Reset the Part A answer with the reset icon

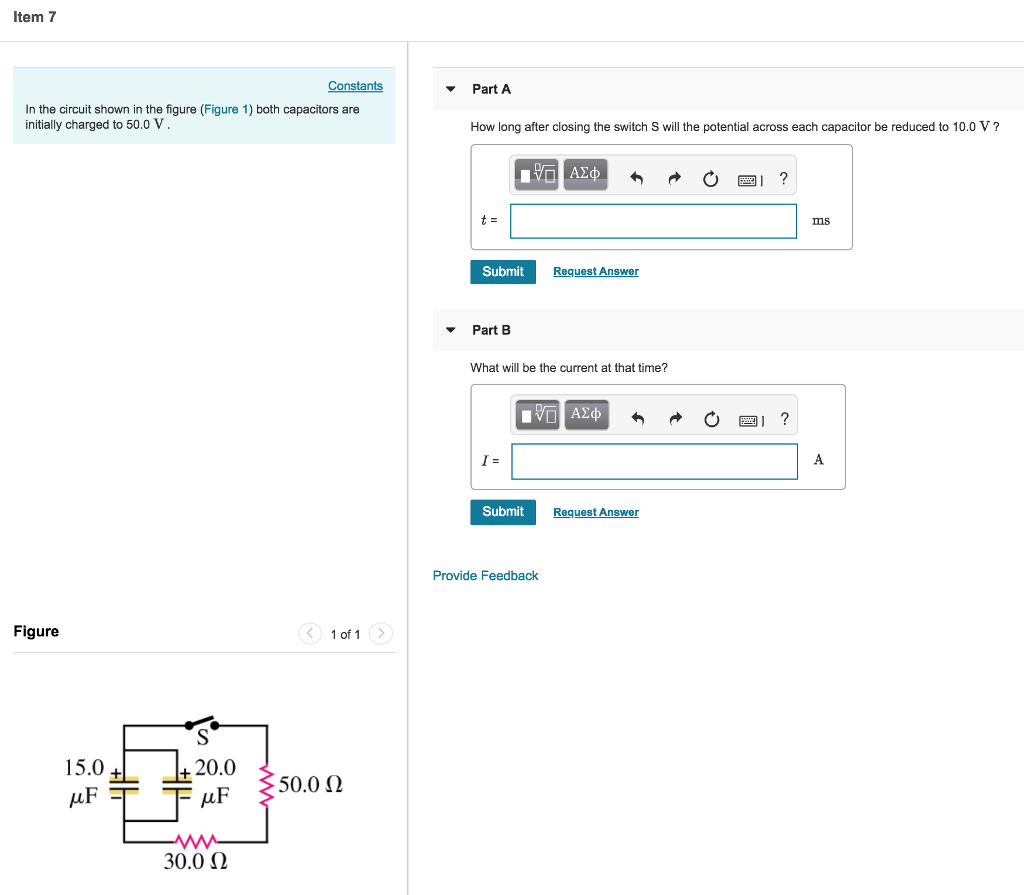710,177
